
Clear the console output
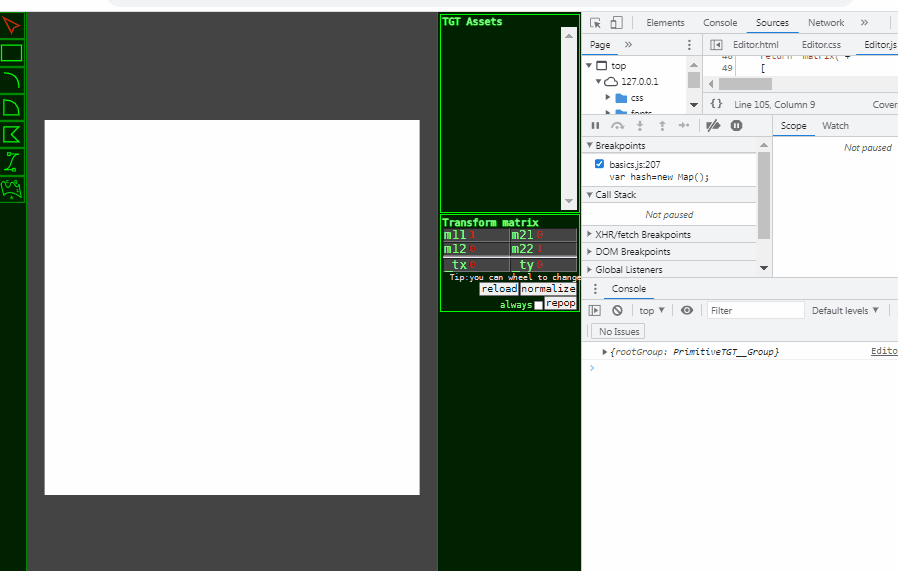coord(617,310)
